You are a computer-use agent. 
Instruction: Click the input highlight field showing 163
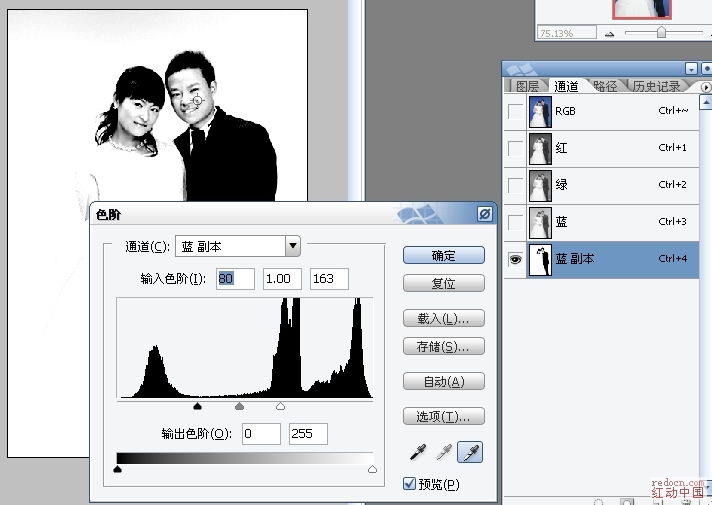click(x=330, y=278)
